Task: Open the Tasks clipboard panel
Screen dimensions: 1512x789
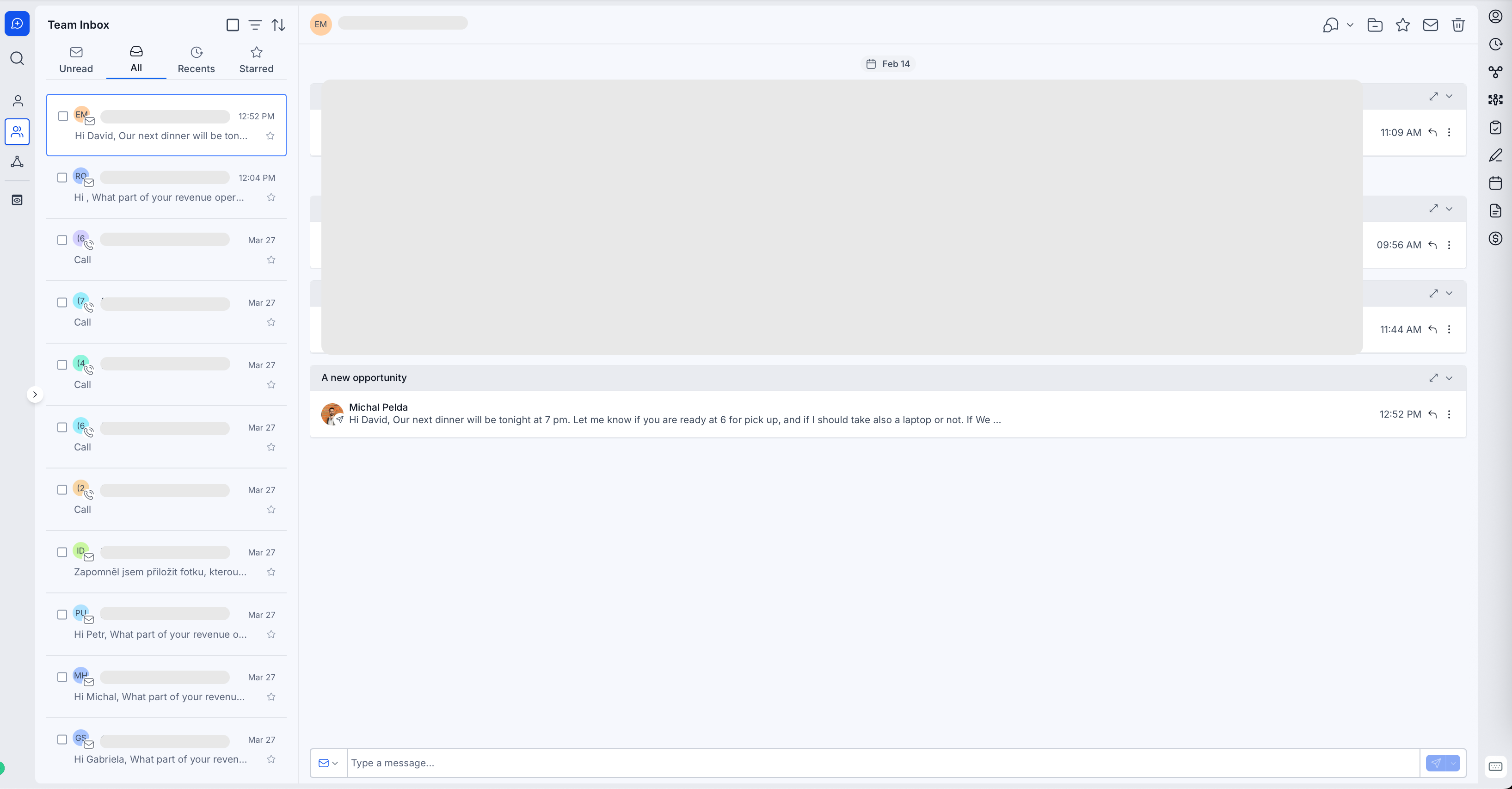Action: (x=1495, y=127)
